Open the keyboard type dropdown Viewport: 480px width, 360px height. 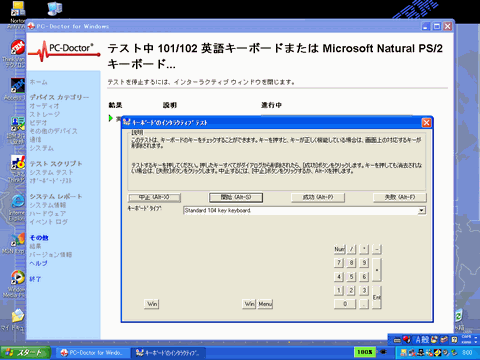422,210
